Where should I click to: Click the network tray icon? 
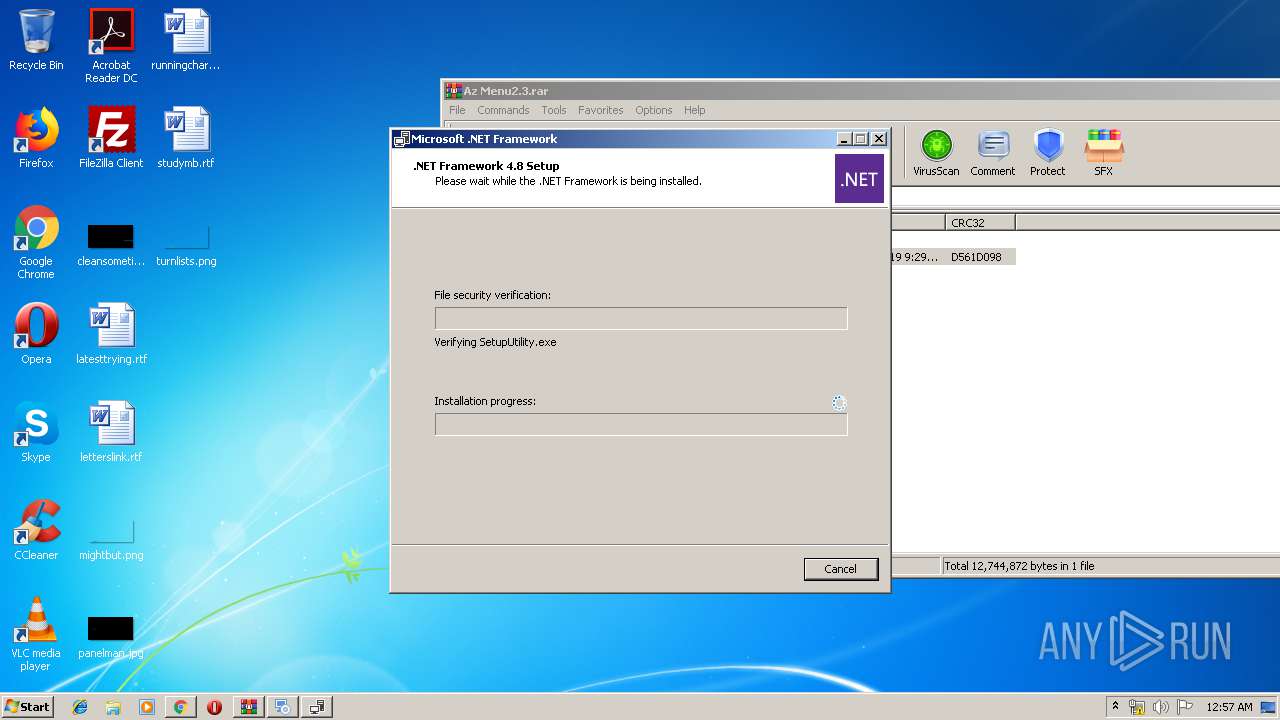click(x=1137, y=707)
